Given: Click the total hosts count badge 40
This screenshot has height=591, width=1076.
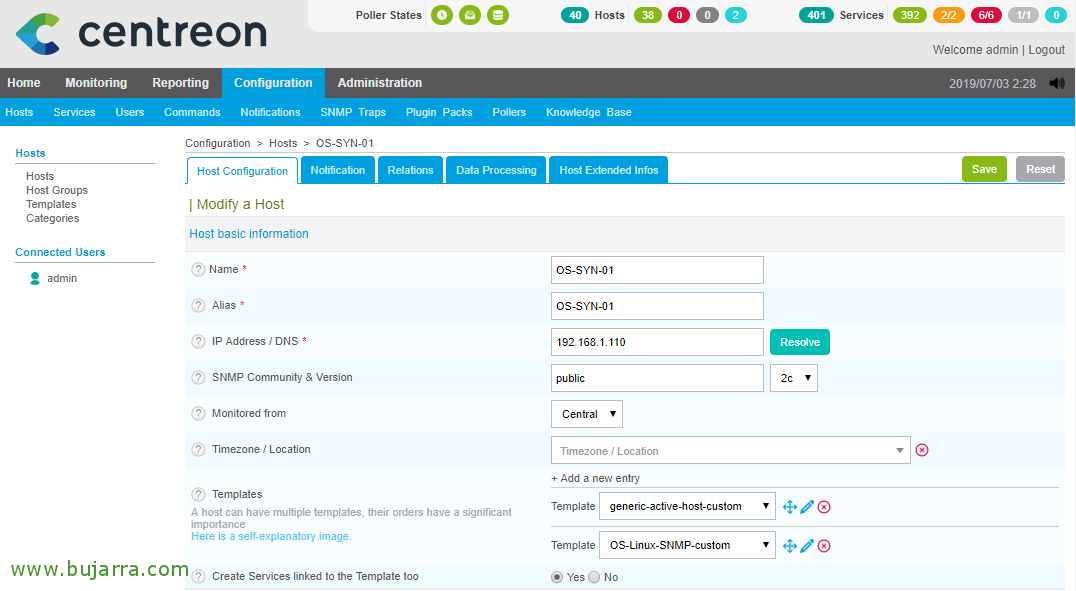Looking at the screenshot, I should (x=575, y=15).
